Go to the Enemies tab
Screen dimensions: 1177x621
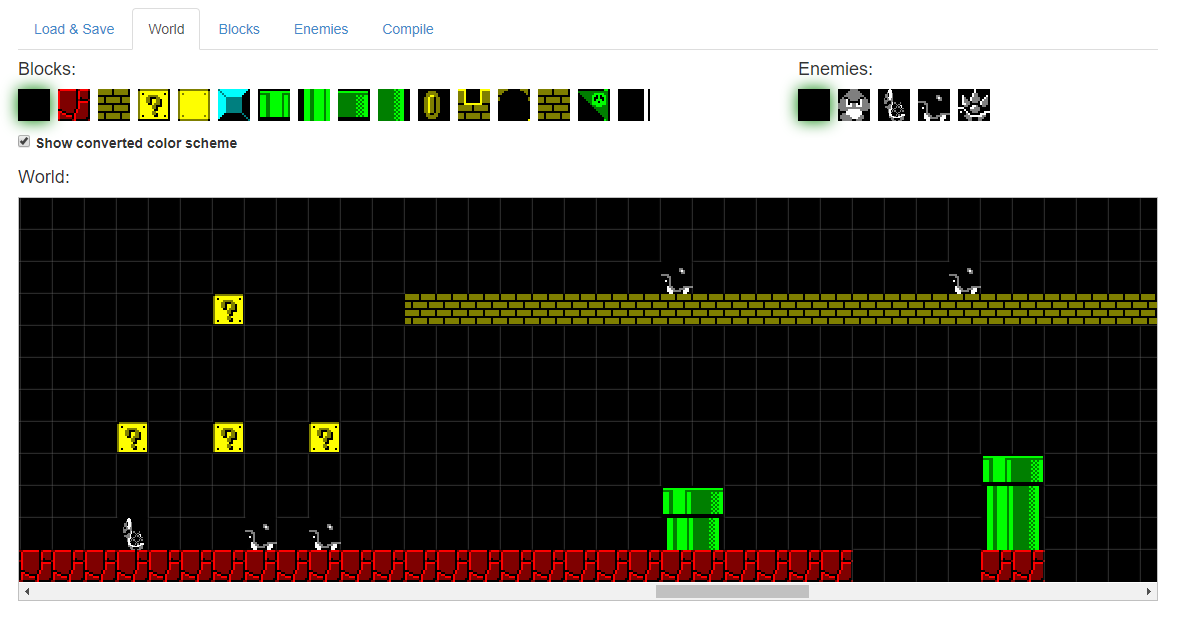(321, 29)
